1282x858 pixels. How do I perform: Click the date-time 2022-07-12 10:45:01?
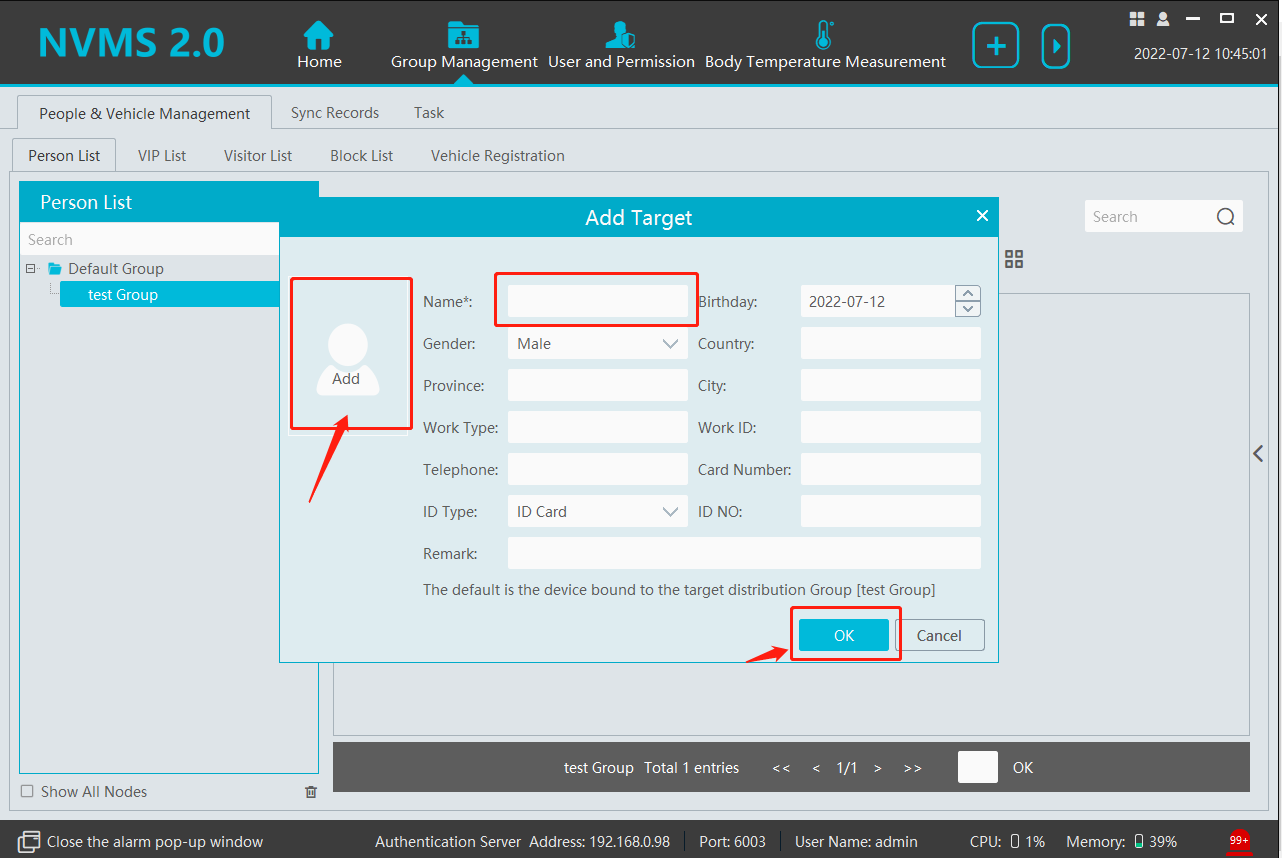(x=1200, y=54)
